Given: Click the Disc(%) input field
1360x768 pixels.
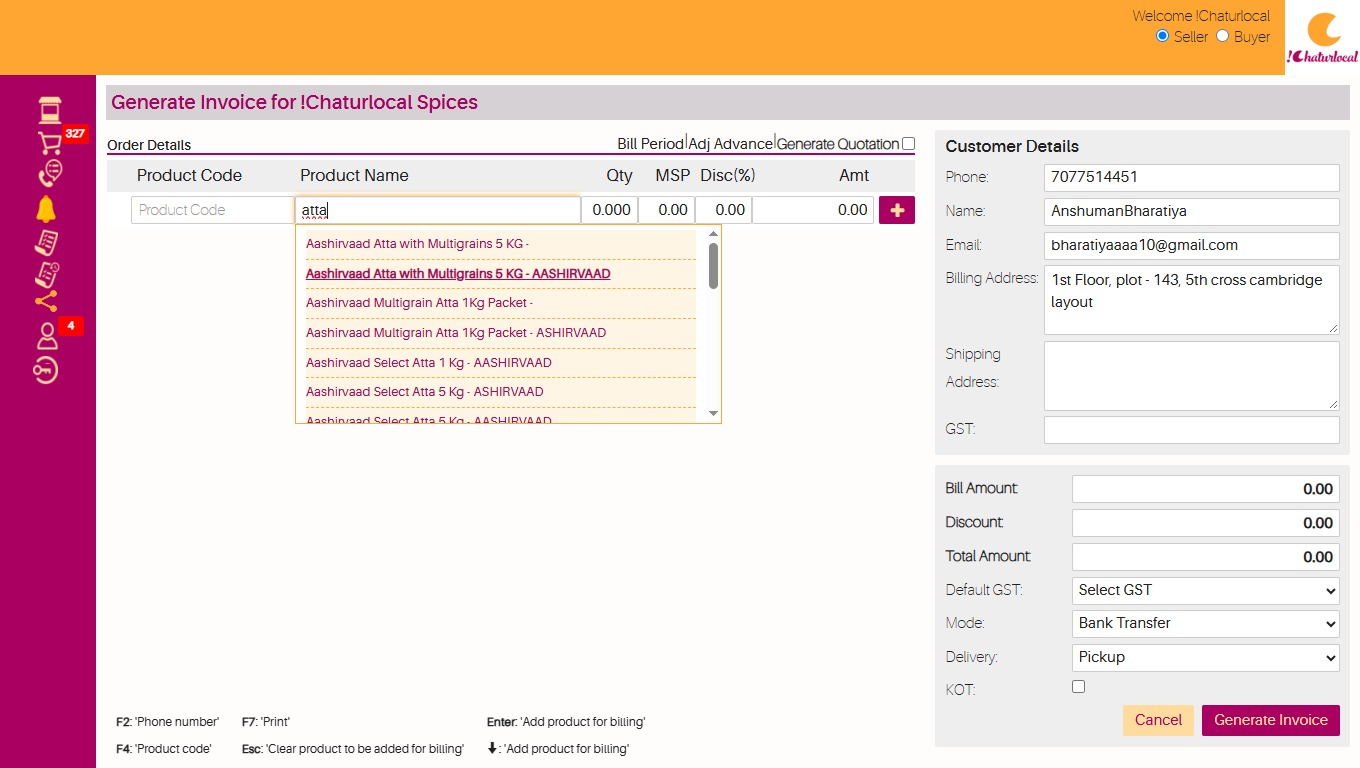Looking at the screenshot, I should tap(724, 210).
